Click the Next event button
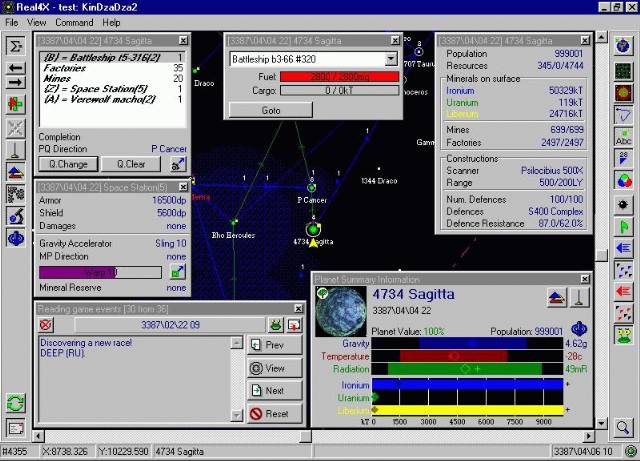Viewport: 640px width, 461px height. click(275, 391)
